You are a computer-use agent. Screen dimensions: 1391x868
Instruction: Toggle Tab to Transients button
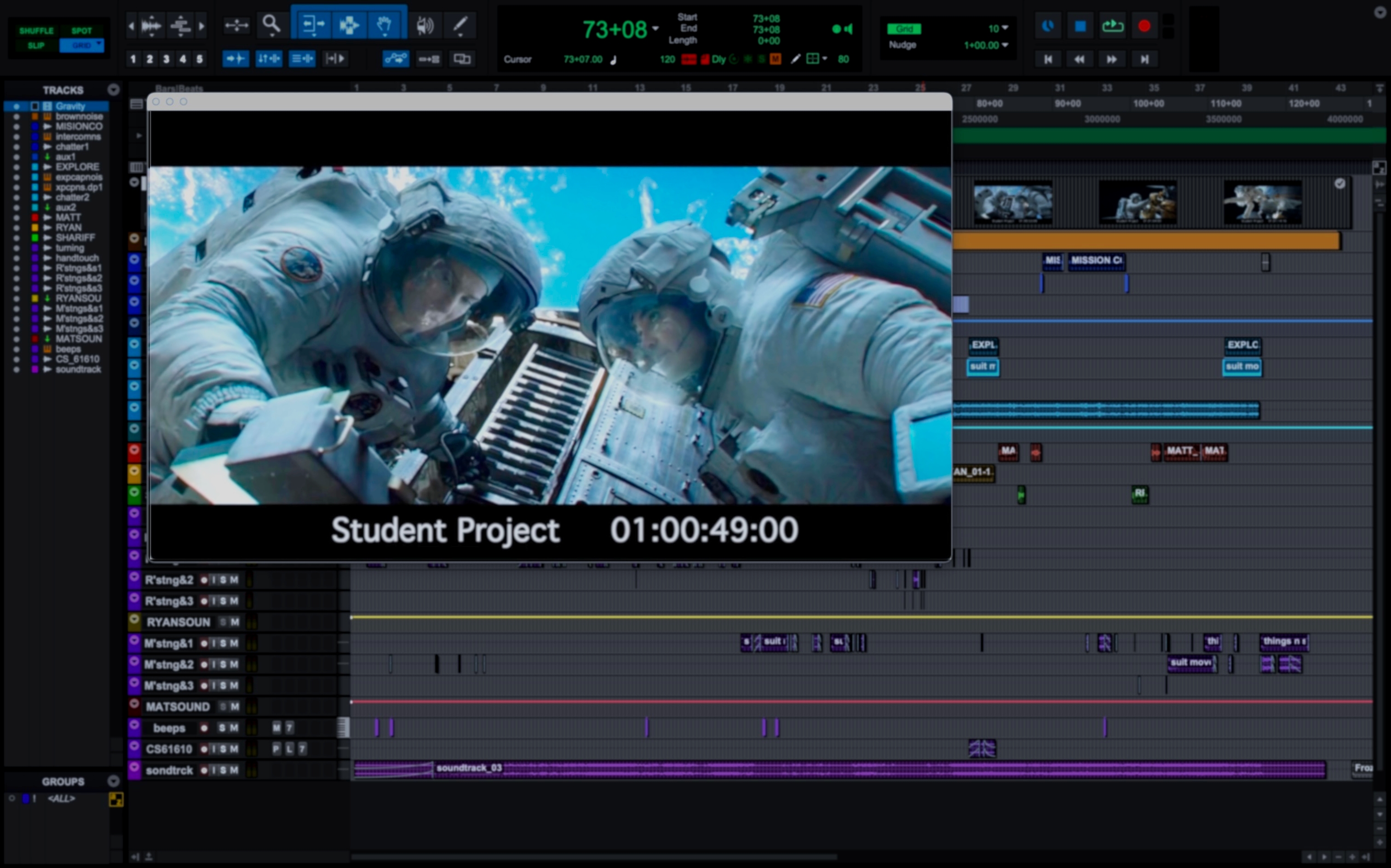(236, 58)
